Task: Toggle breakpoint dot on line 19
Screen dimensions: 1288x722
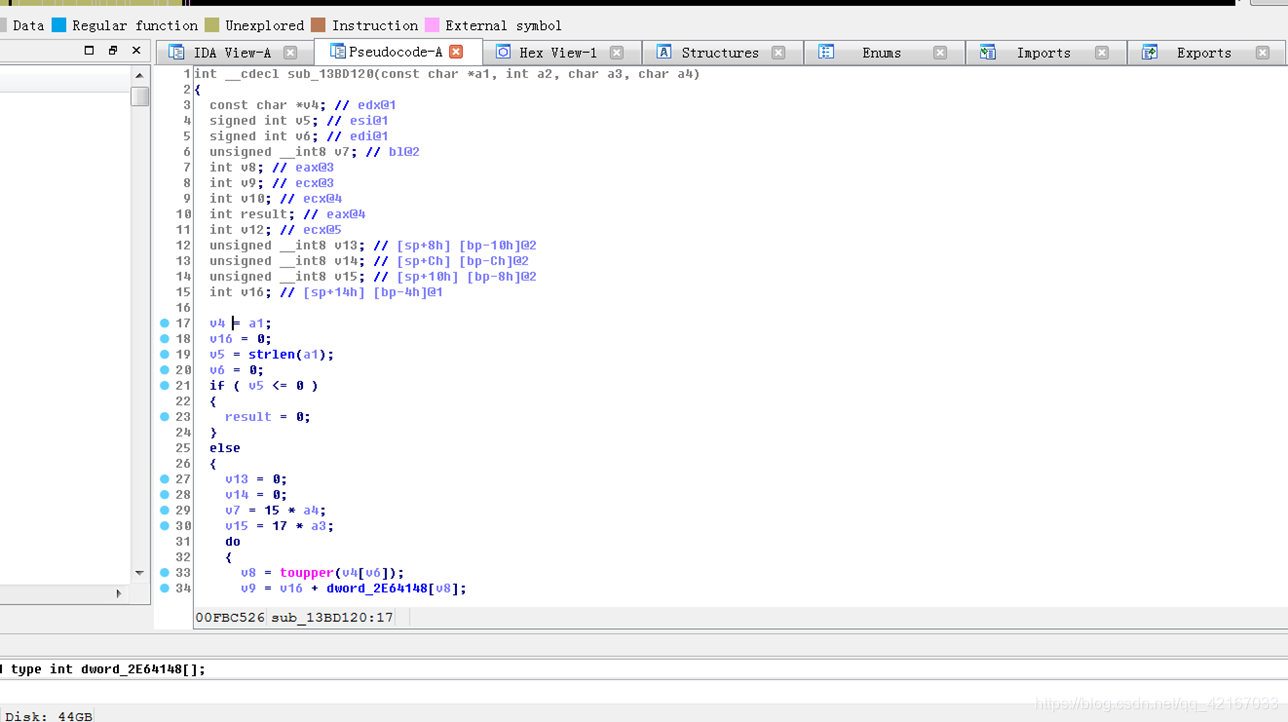Action: coord(164,354)
